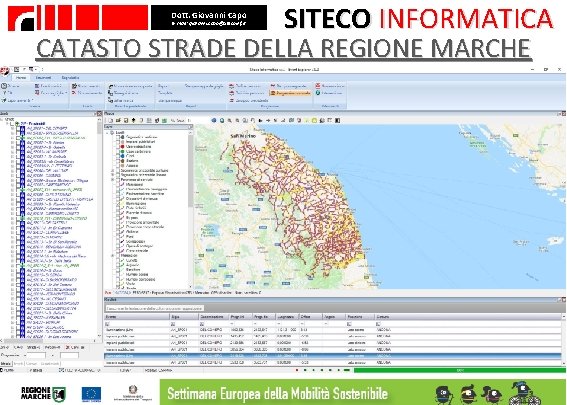The image size is (567, 405).
Task: Click the teal round icon in last ribbon group
Action: click(318, 93)
